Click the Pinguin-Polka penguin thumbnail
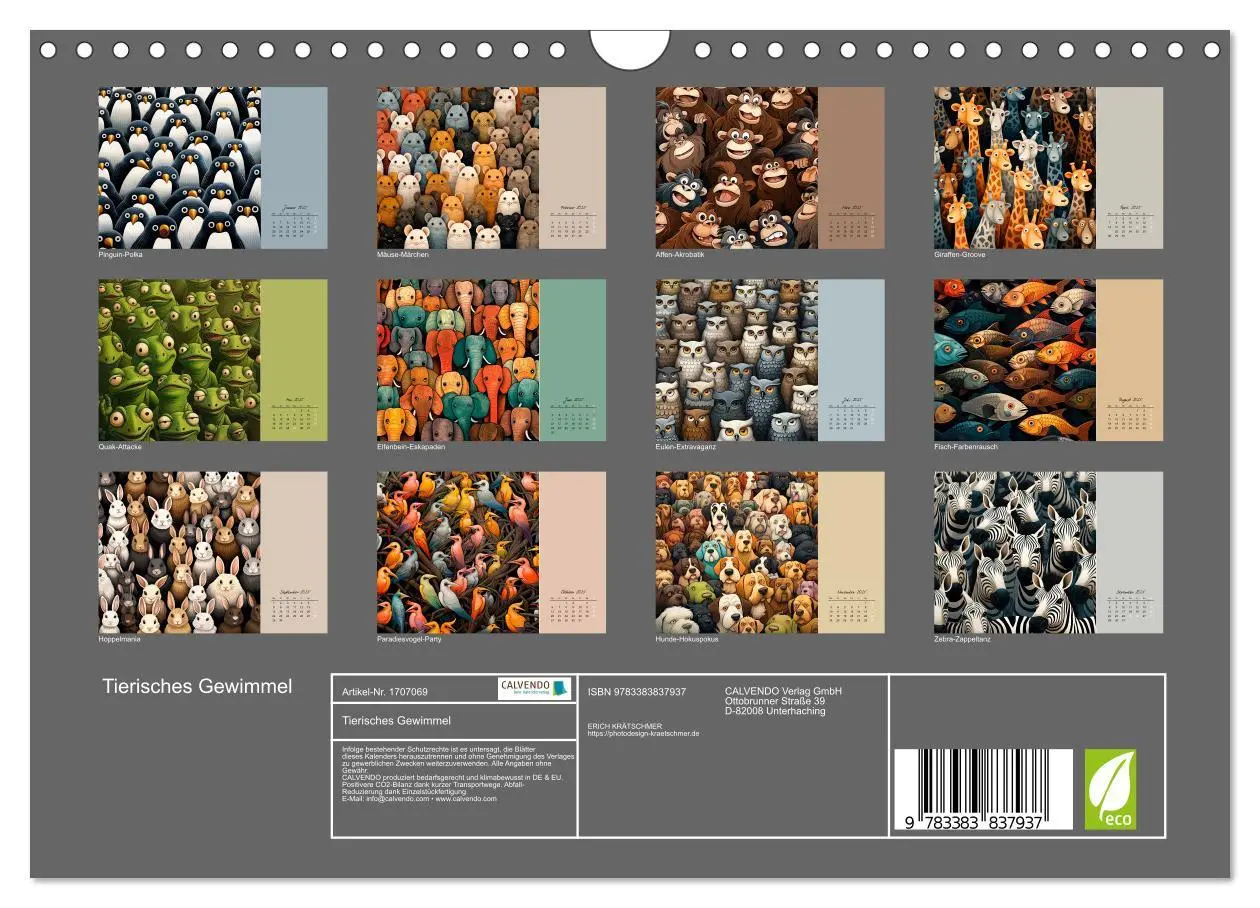This screenshot has width=1260, height=908. (x=179, y=168)
